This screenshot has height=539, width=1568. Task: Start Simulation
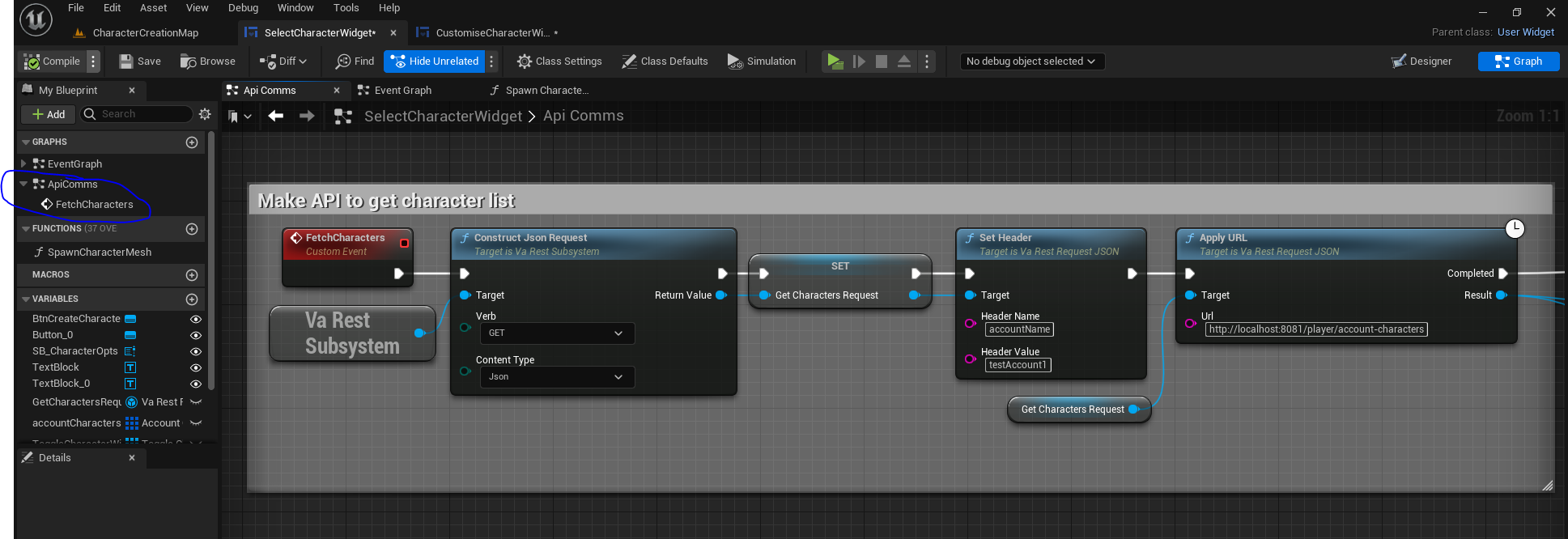(761, 62)
